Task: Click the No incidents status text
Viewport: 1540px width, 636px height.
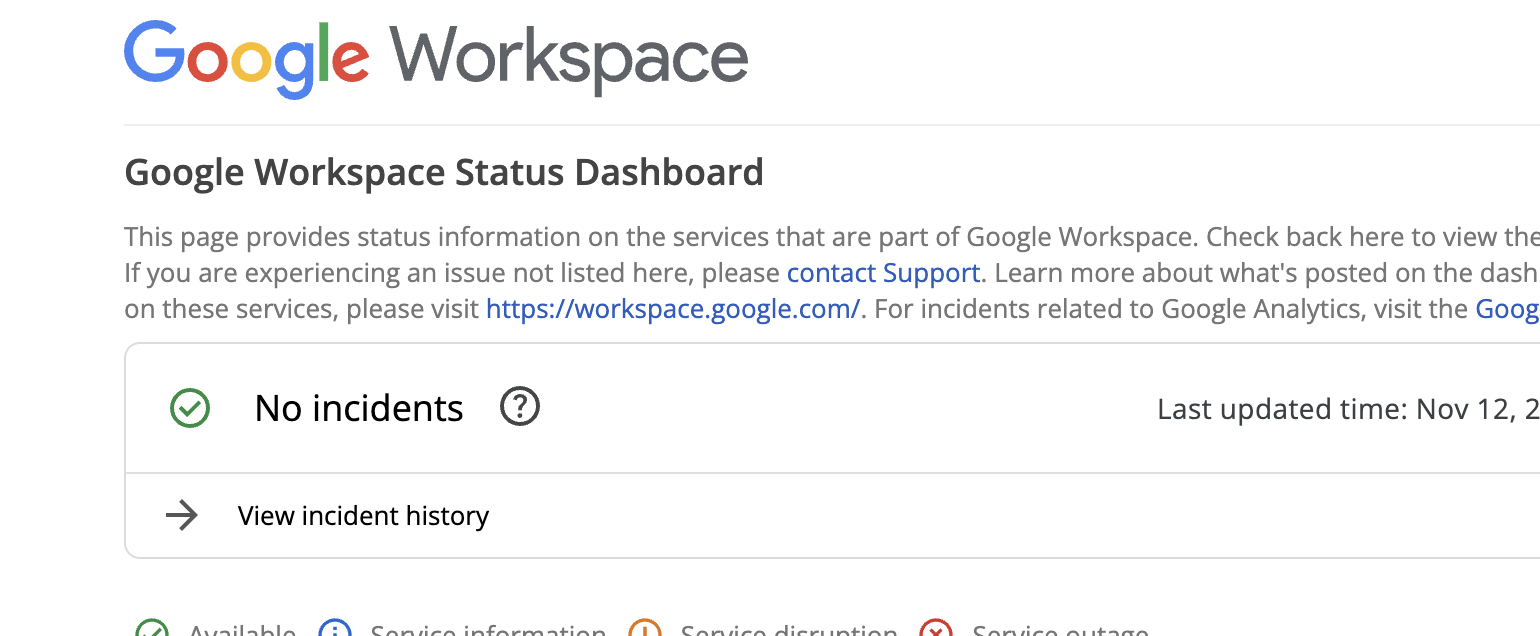Action: click(358, 408)
